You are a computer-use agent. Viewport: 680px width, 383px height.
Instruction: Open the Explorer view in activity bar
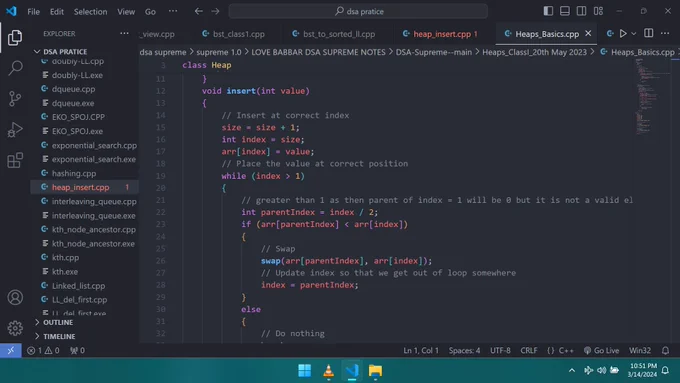pos(15,38)
